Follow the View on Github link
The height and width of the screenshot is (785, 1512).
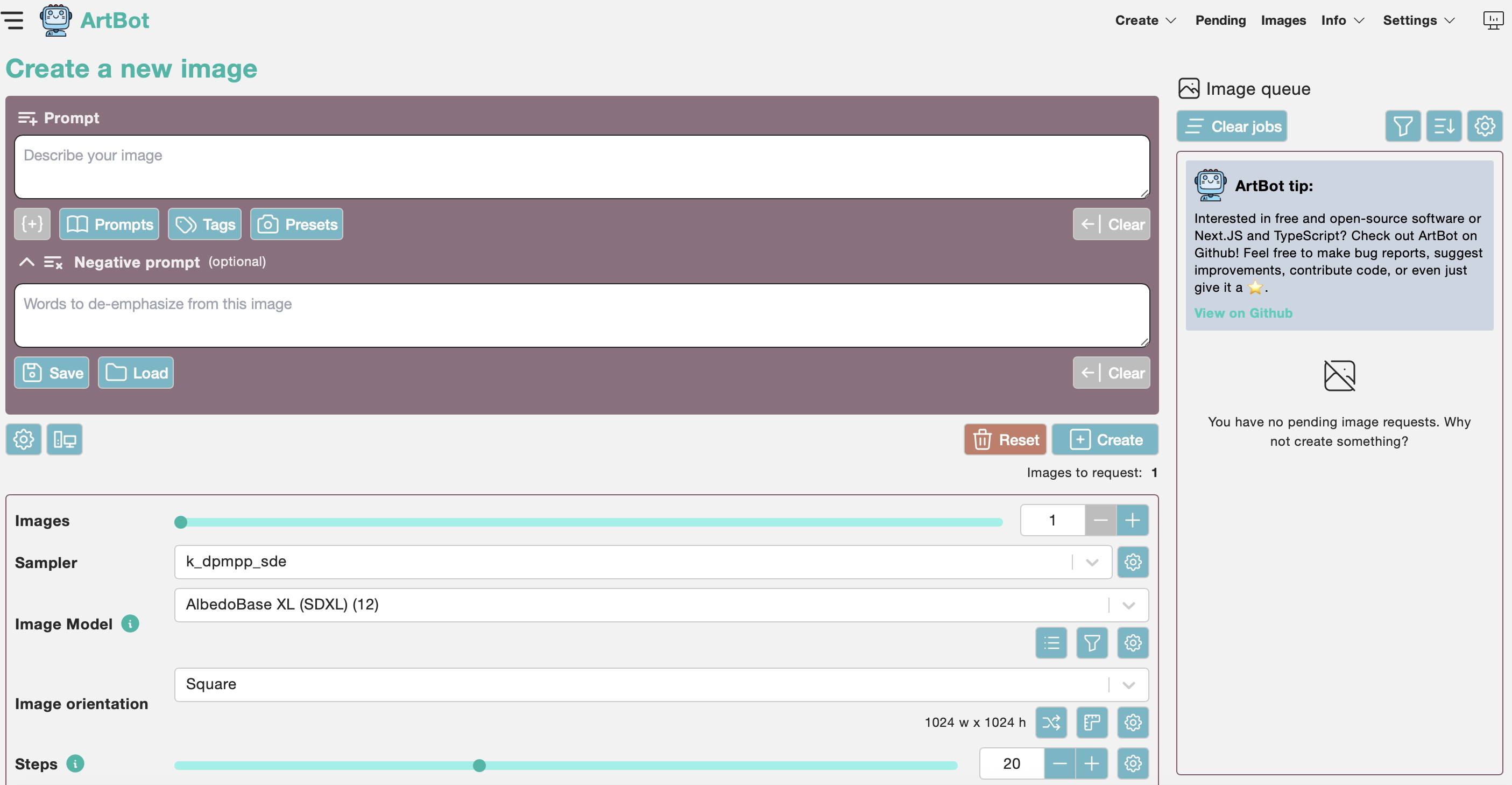[x=1242, y=313]
